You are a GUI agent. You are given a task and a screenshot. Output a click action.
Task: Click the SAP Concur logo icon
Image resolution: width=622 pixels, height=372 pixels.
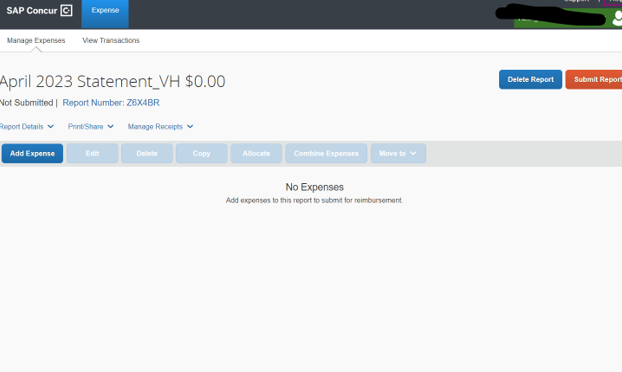(x=66, y=10)
